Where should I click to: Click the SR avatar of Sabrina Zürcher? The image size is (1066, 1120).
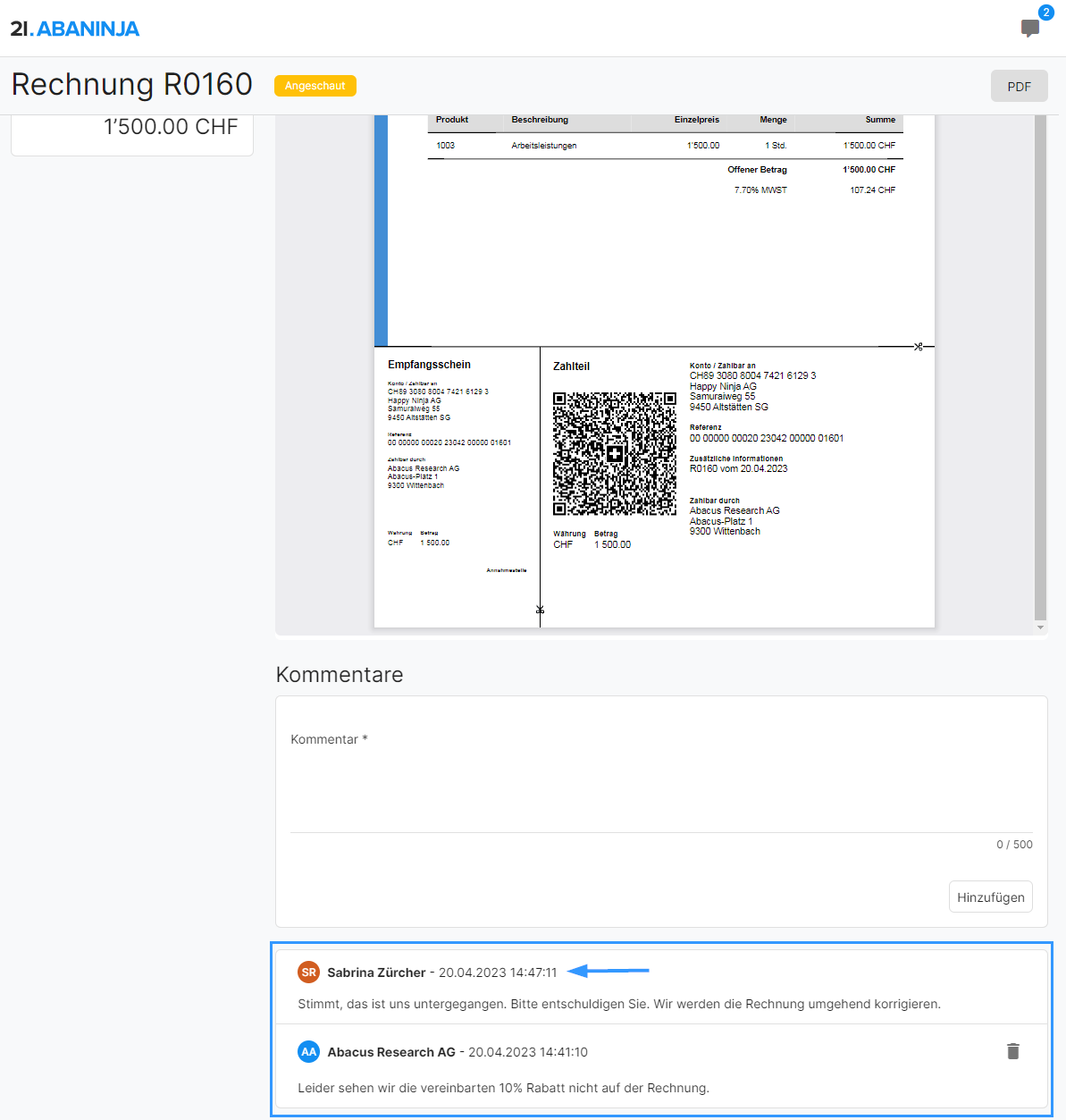[x=308, y=972]
